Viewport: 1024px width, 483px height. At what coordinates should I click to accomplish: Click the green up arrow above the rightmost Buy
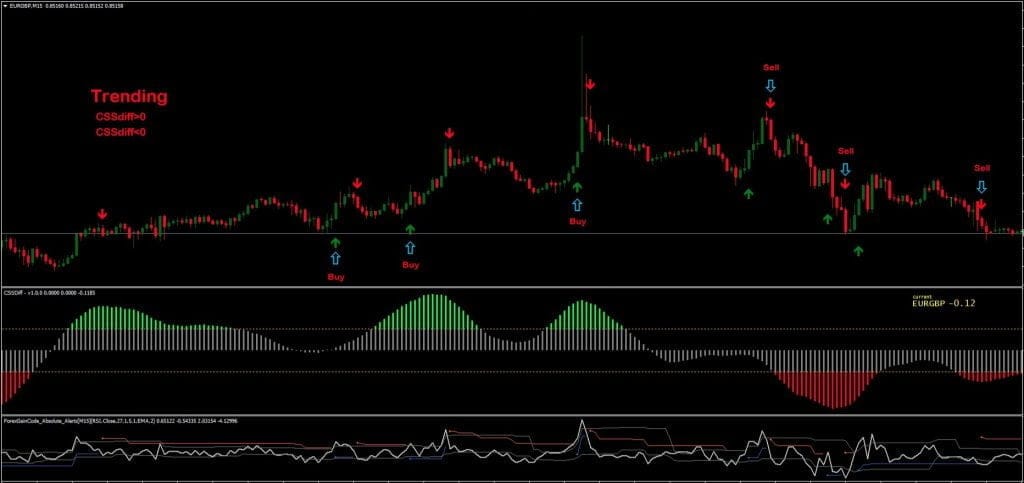pyautogui.click(x=577, y=187)
